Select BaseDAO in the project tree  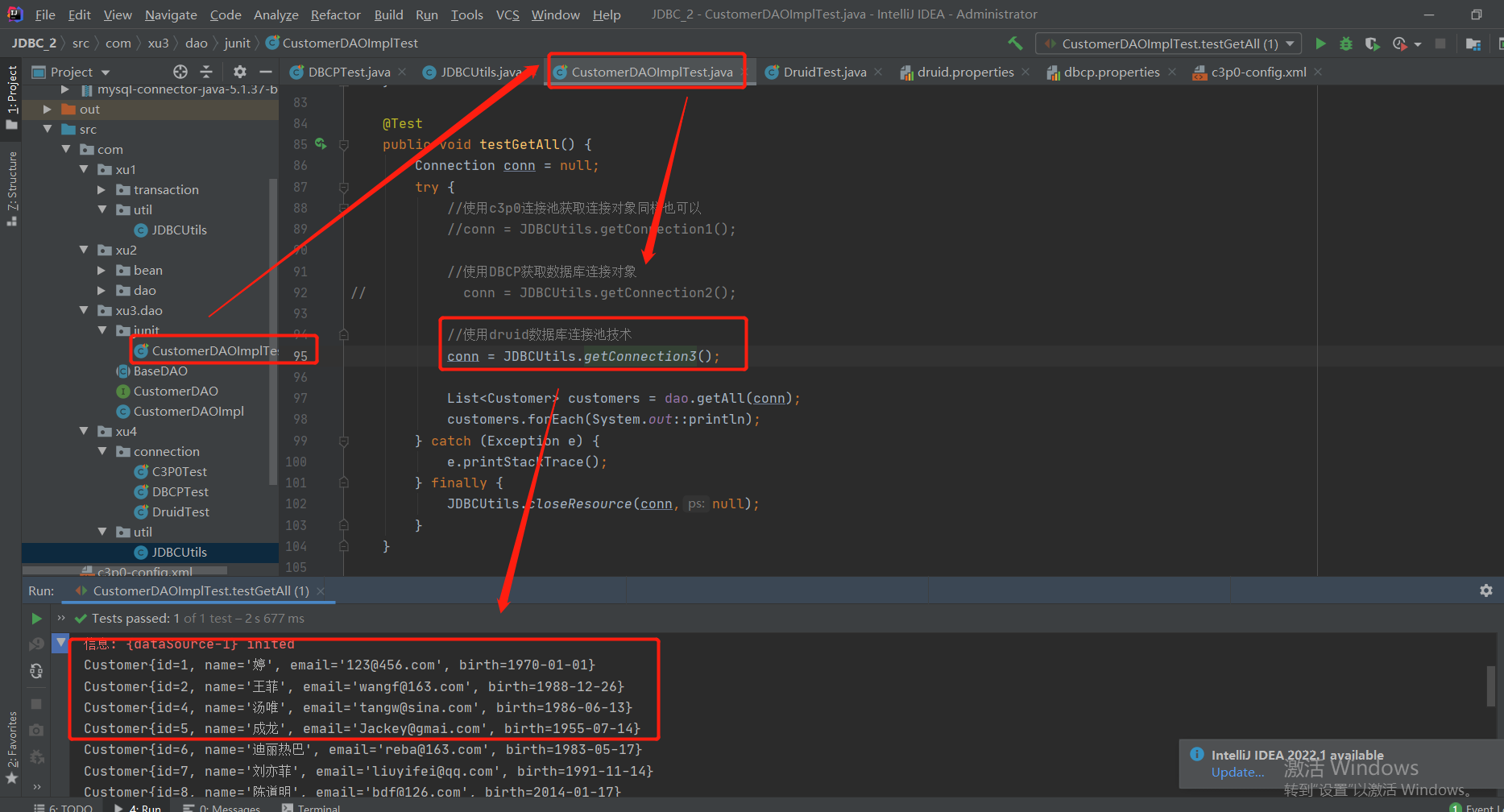pos(160,371)
